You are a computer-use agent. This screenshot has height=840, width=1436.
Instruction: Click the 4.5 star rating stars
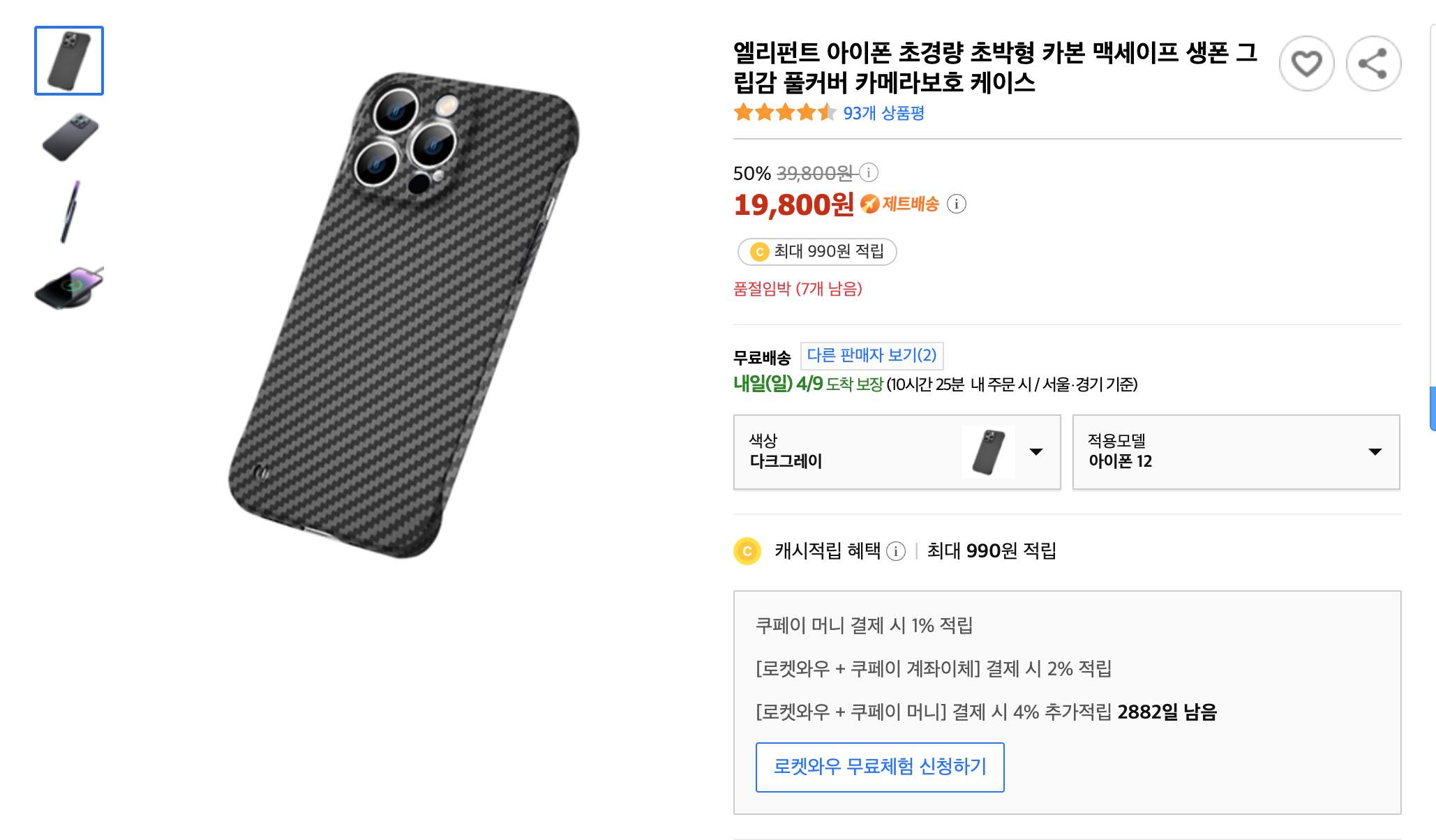coord(783,112)
